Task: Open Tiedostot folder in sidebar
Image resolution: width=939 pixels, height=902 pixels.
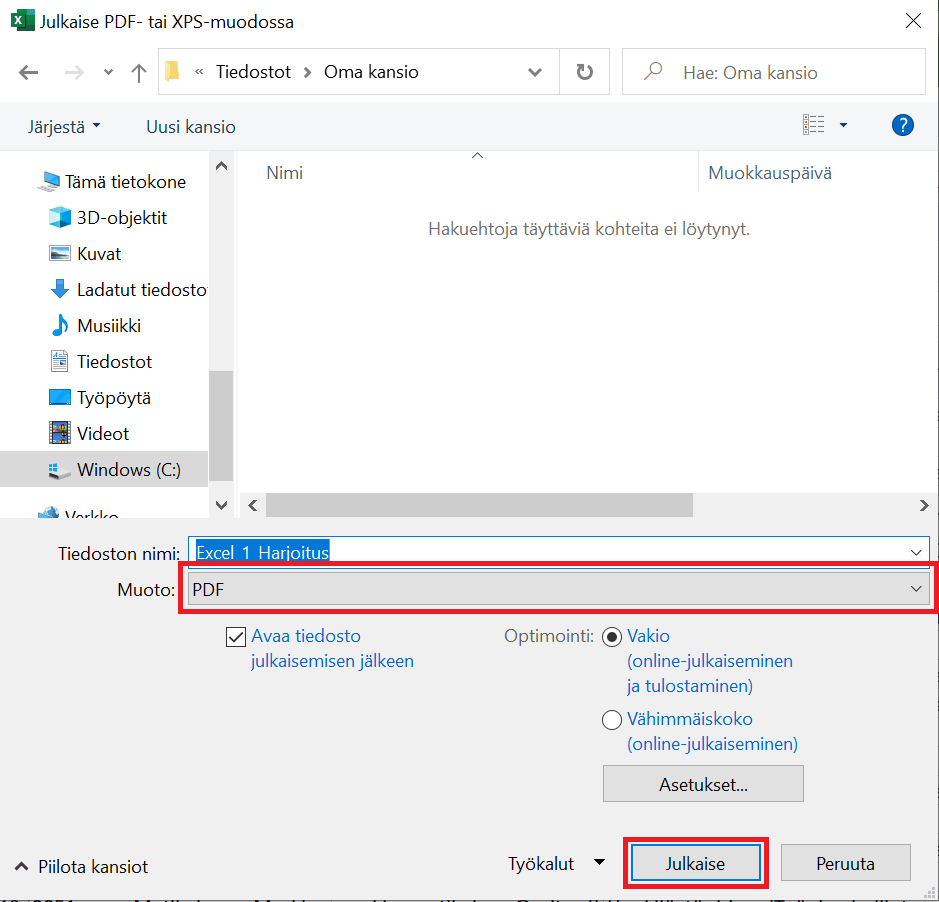Action: click(114, 362)
